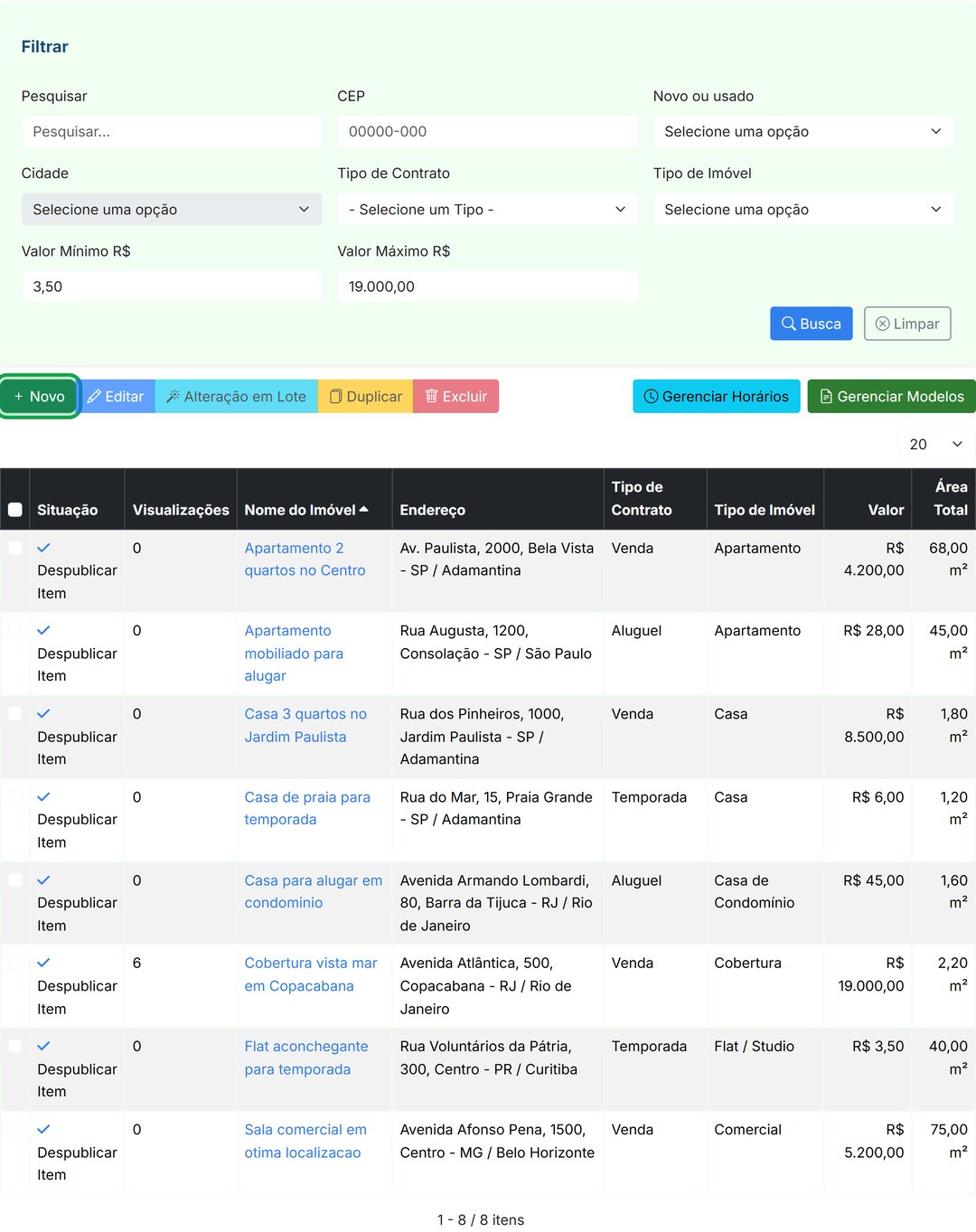Viewport: 976px width, 1232px height.
Task: Click checkmark icon for Apartamento mobiliado row
Action: (x=43, y=630)
